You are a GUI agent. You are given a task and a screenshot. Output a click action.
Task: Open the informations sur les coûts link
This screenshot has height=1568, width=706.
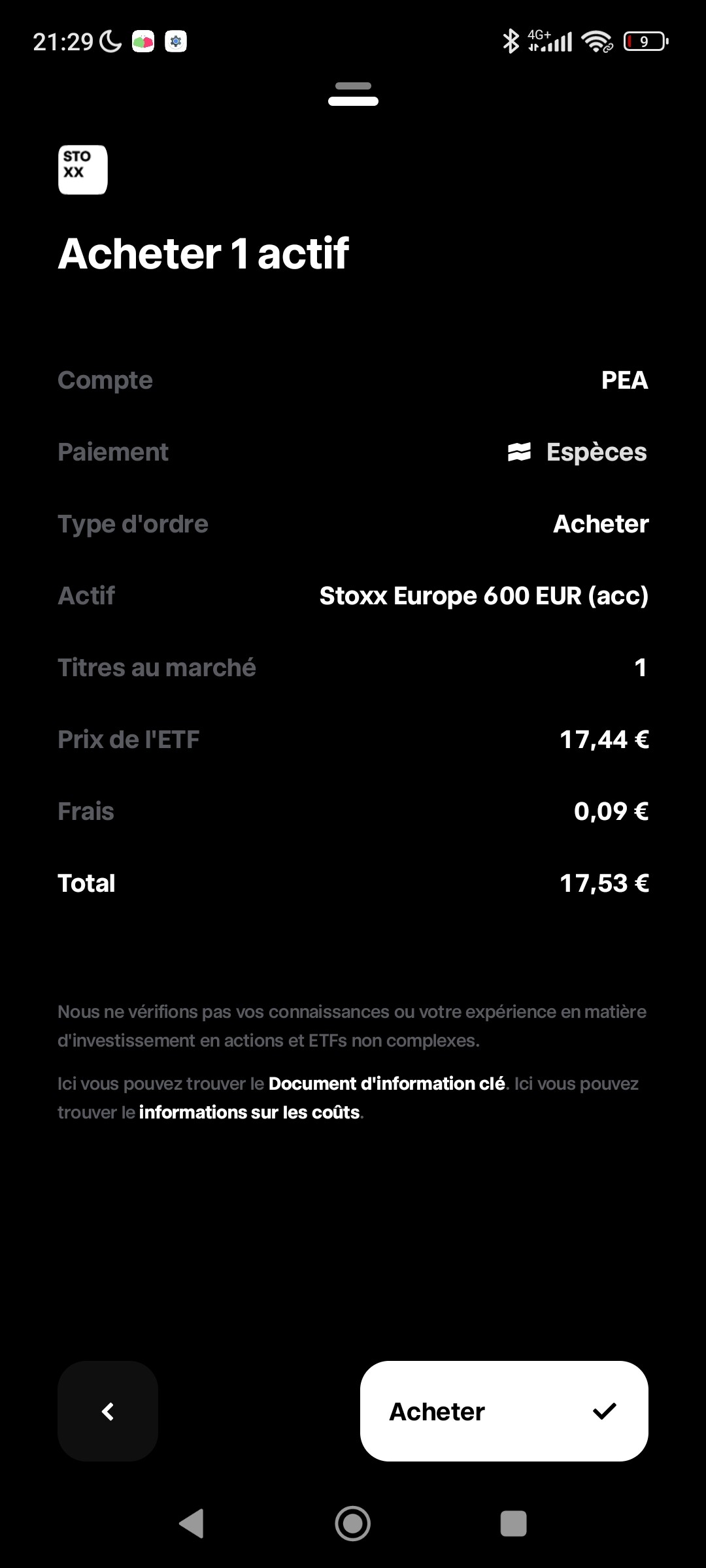point(250,1113)
